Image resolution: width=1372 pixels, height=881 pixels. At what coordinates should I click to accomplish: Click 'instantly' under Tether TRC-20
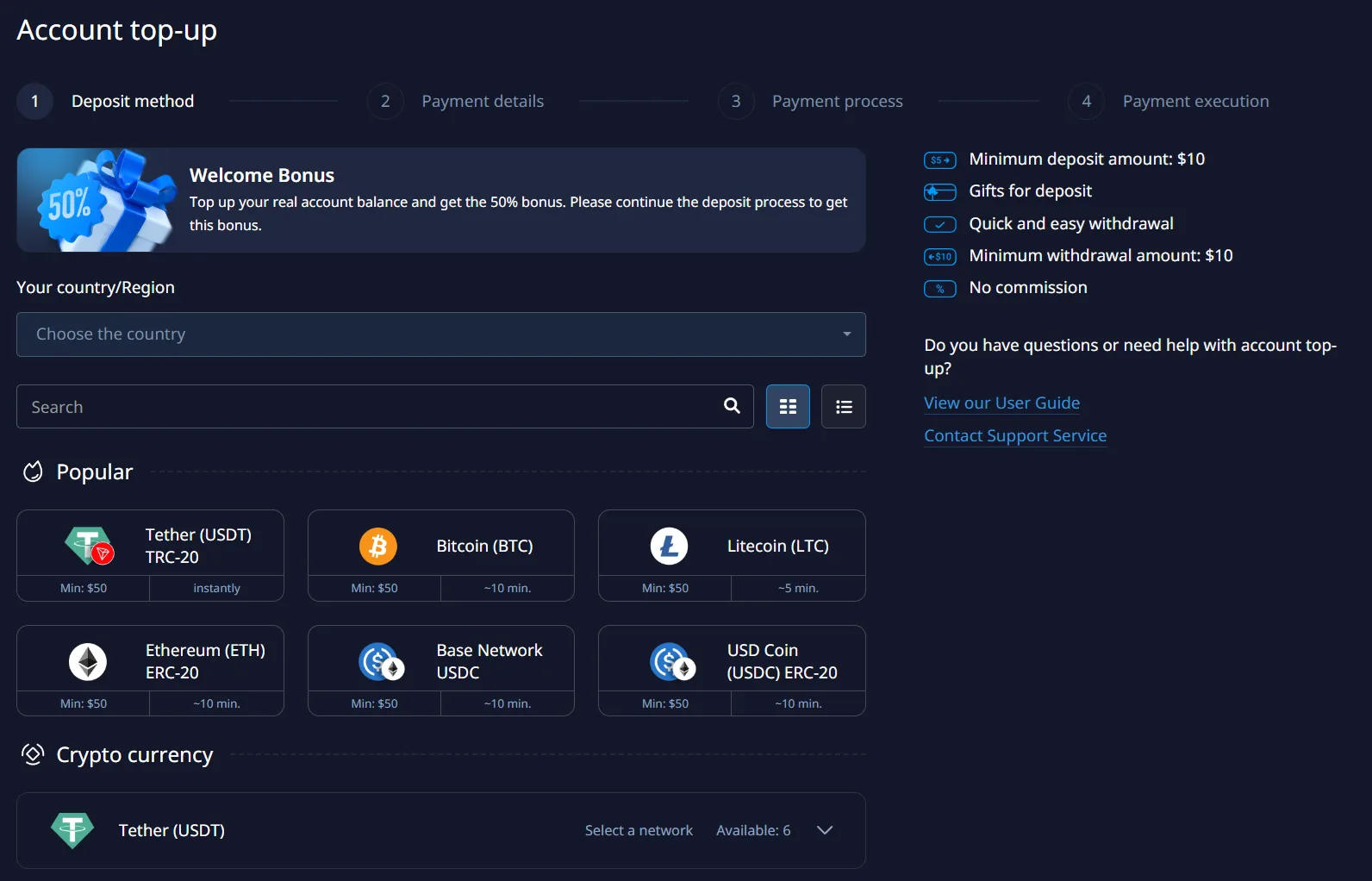[216, 588]
